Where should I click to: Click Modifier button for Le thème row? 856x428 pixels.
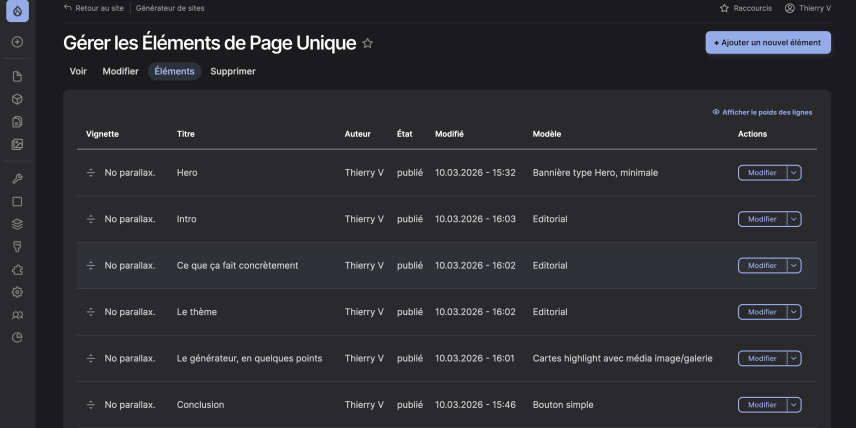[x=762, y=312]
